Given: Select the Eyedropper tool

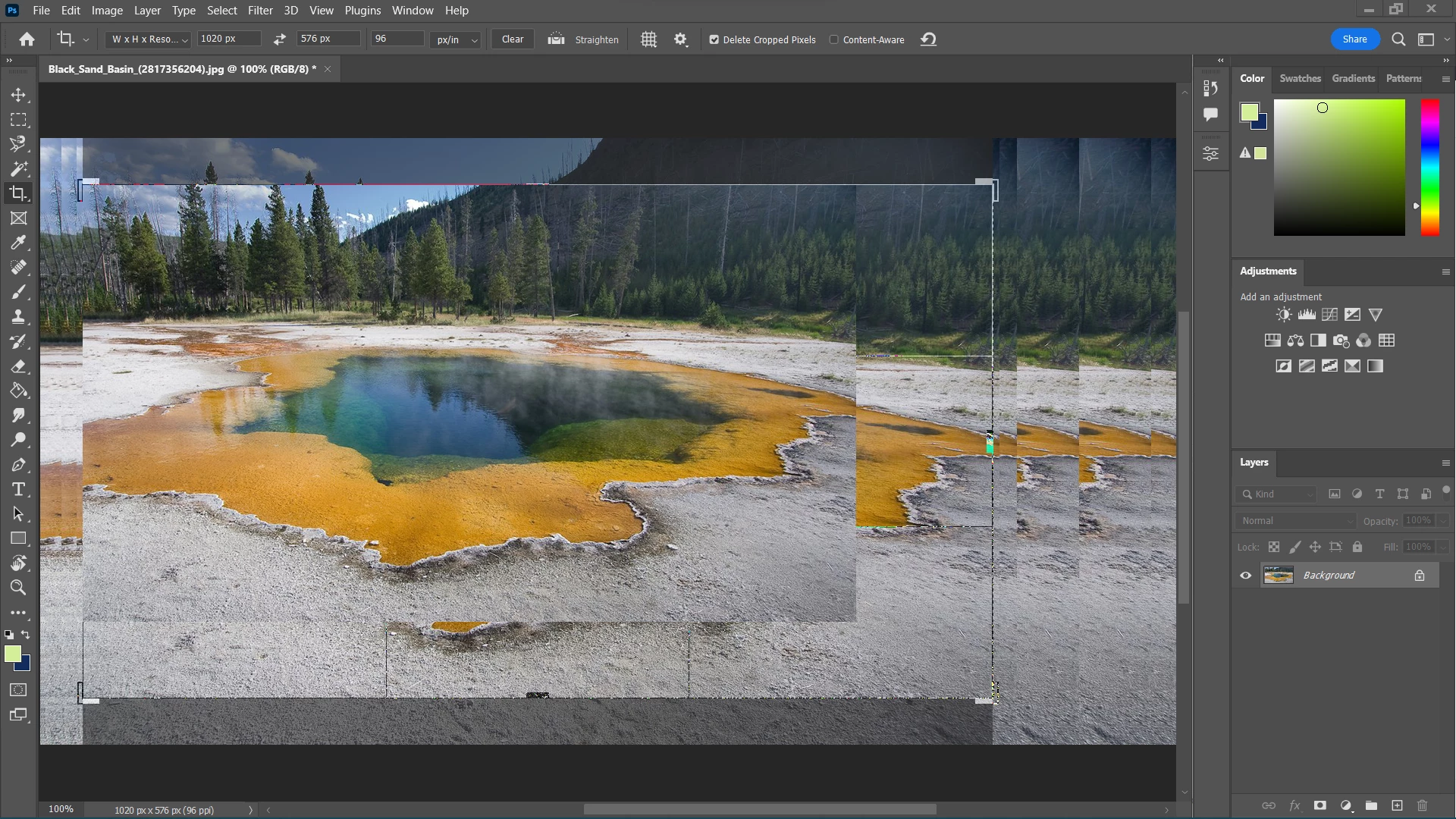Looking at the screenshot, I should tap(18, 243).
